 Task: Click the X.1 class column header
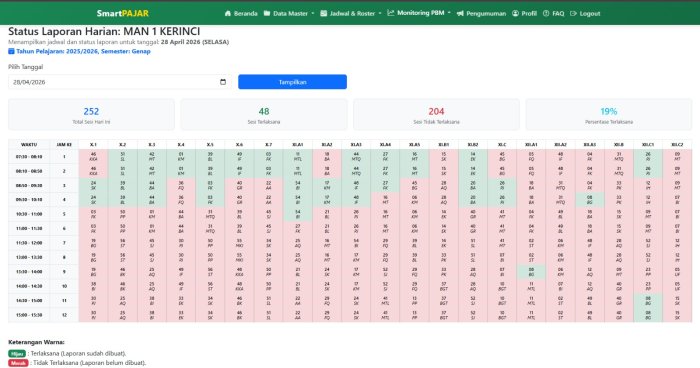pos(93,144)
